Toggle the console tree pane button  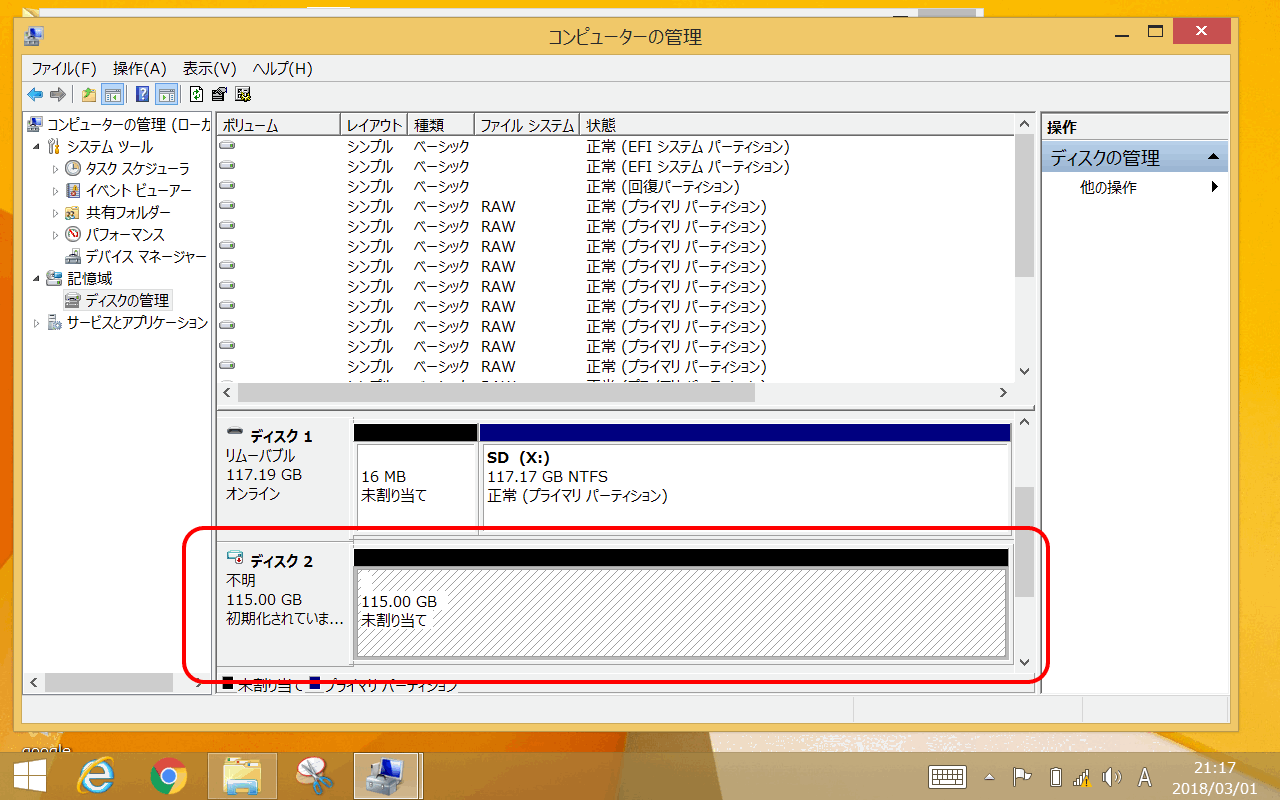[113, 94]
